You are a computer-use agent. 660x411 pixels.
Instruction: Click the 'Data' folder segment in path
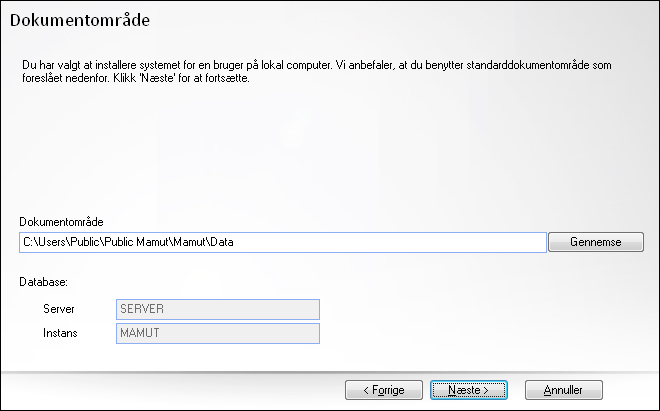click(222, 242)
